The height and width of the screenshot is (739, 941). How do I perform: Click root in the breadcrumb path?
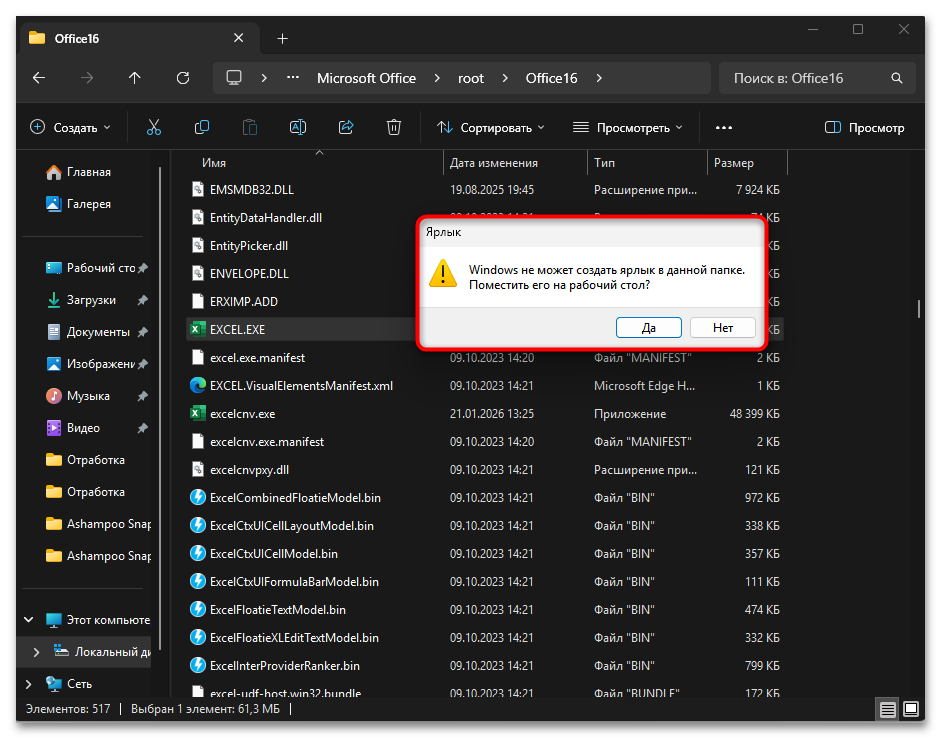coord(470,78)
